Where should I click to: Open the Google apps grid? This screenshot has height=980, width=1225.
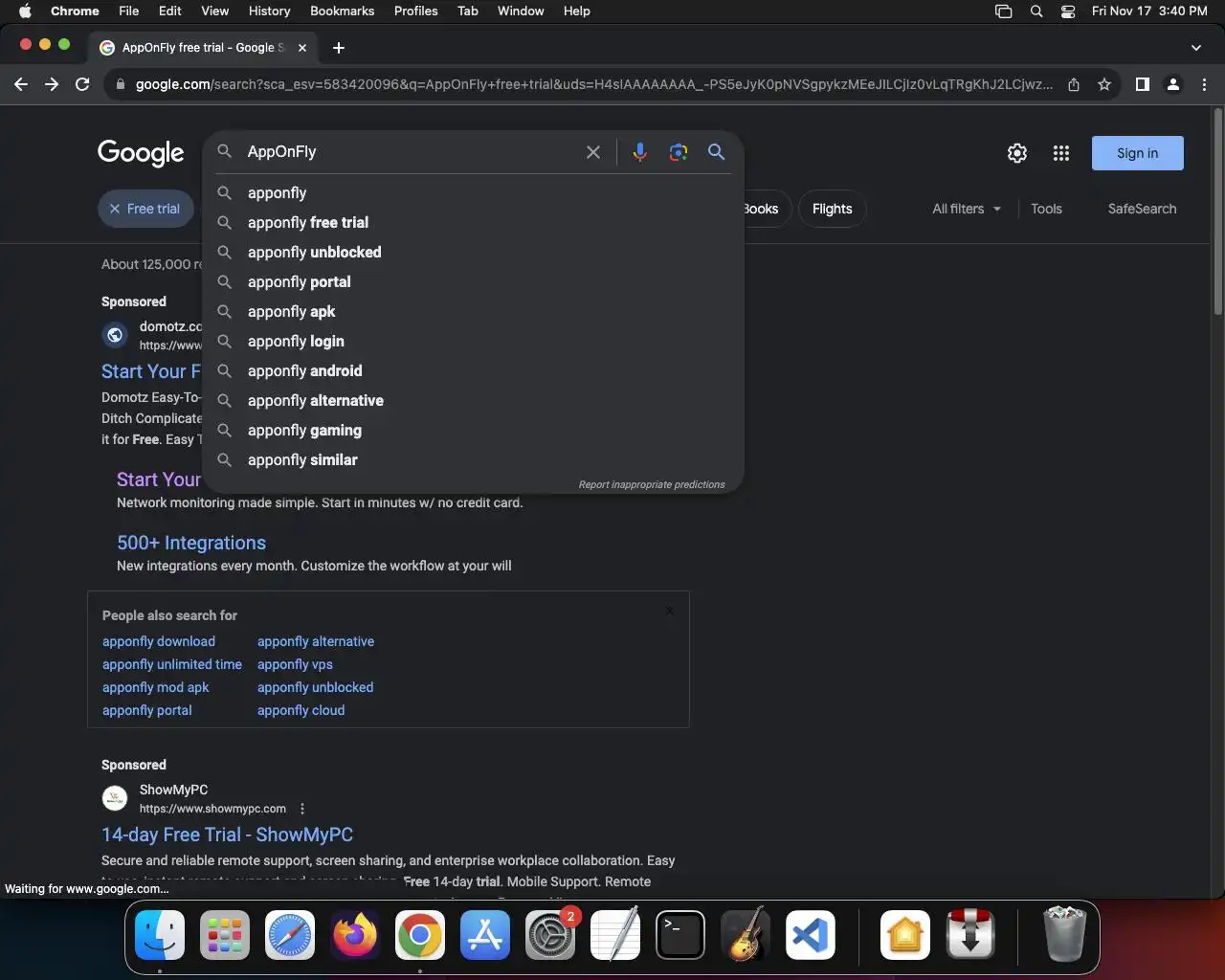tap(1060, 153)
